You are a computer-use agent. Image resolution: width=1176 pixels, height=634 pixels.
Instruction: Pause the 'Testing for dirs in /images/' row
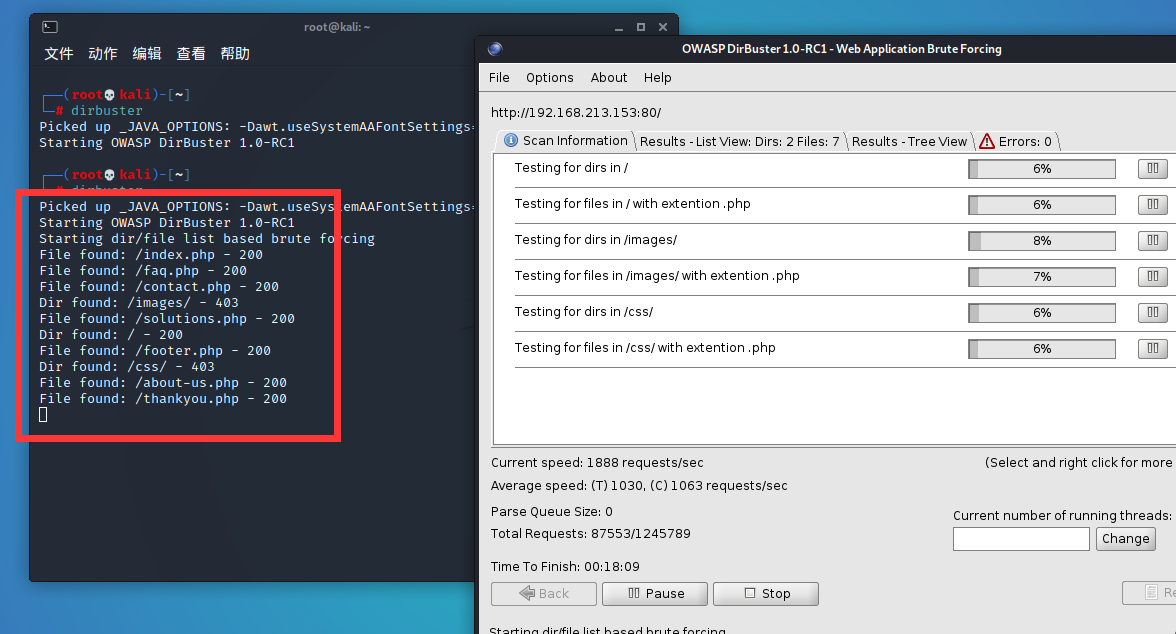coord(1152,241)
